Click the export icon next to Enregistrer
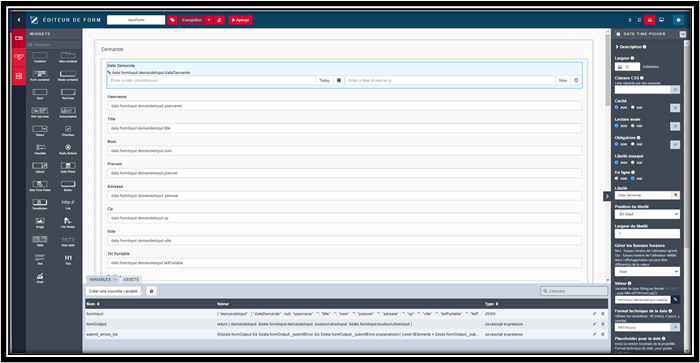This screenshot has height=363, width=700. point(219,20)
